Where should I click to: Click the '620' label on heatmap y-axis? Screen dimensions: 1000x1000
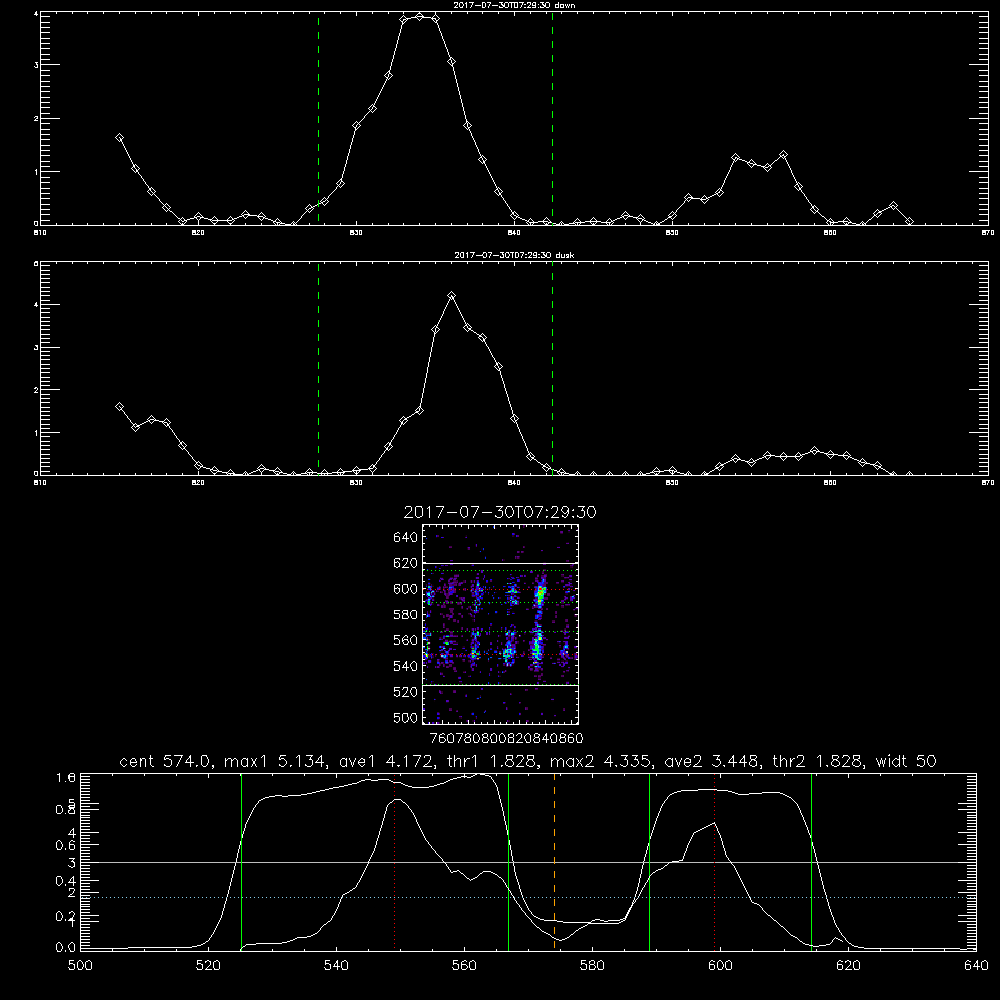click(406, 563)
